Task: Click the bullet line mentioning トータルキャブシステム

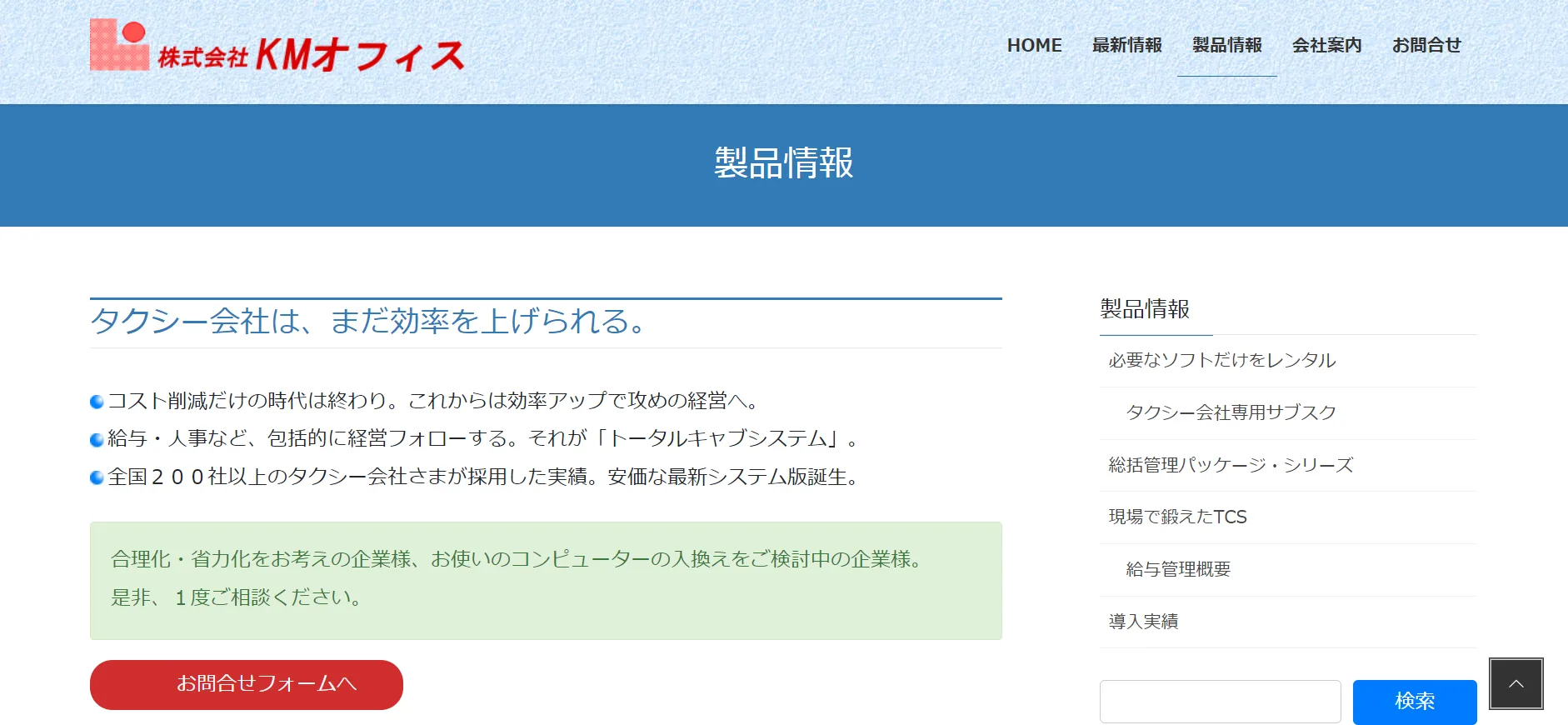Action: point(476,438)
